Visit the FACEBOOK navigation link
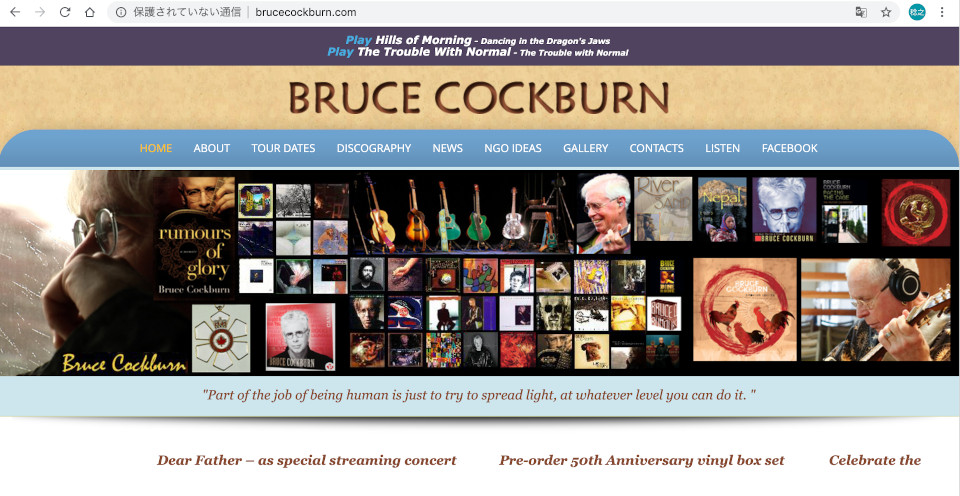960x496 pixels. tap(789, 148)
